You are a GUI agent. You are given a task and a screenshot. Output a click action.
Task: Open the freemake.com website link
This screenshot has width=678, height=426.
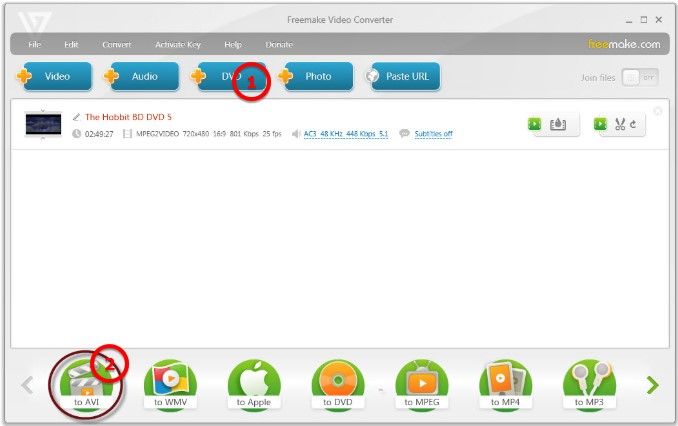(623, 44)
